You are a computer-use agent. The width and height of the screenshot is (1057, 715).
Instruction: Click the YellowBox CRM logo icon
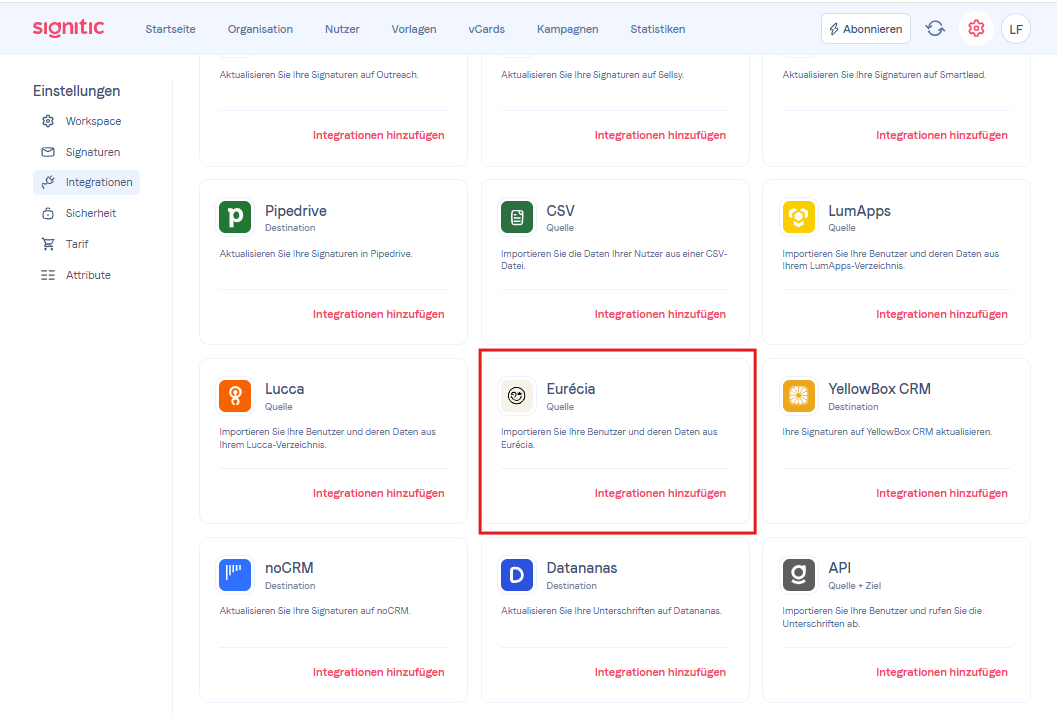click(798, 396)
